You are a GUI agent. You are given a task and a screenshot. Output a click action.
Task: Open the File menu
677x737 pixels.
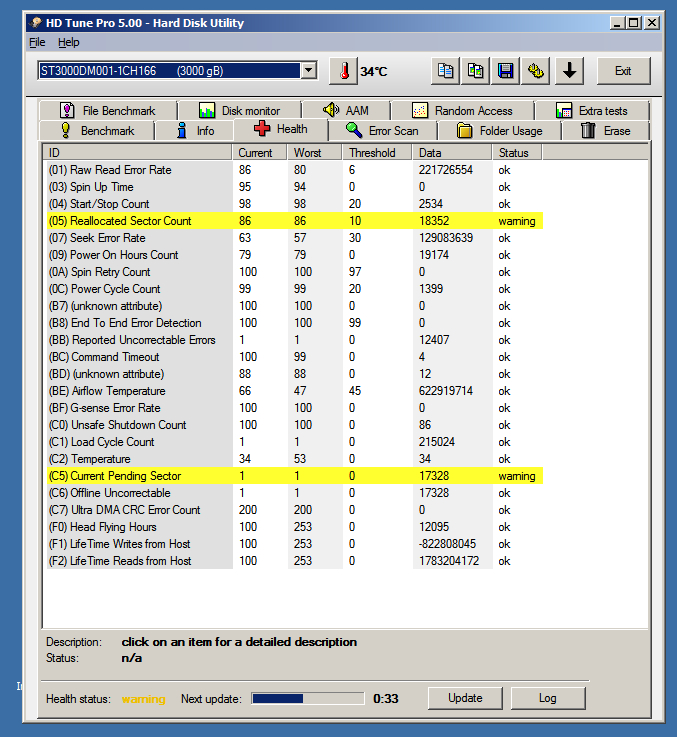37,42
